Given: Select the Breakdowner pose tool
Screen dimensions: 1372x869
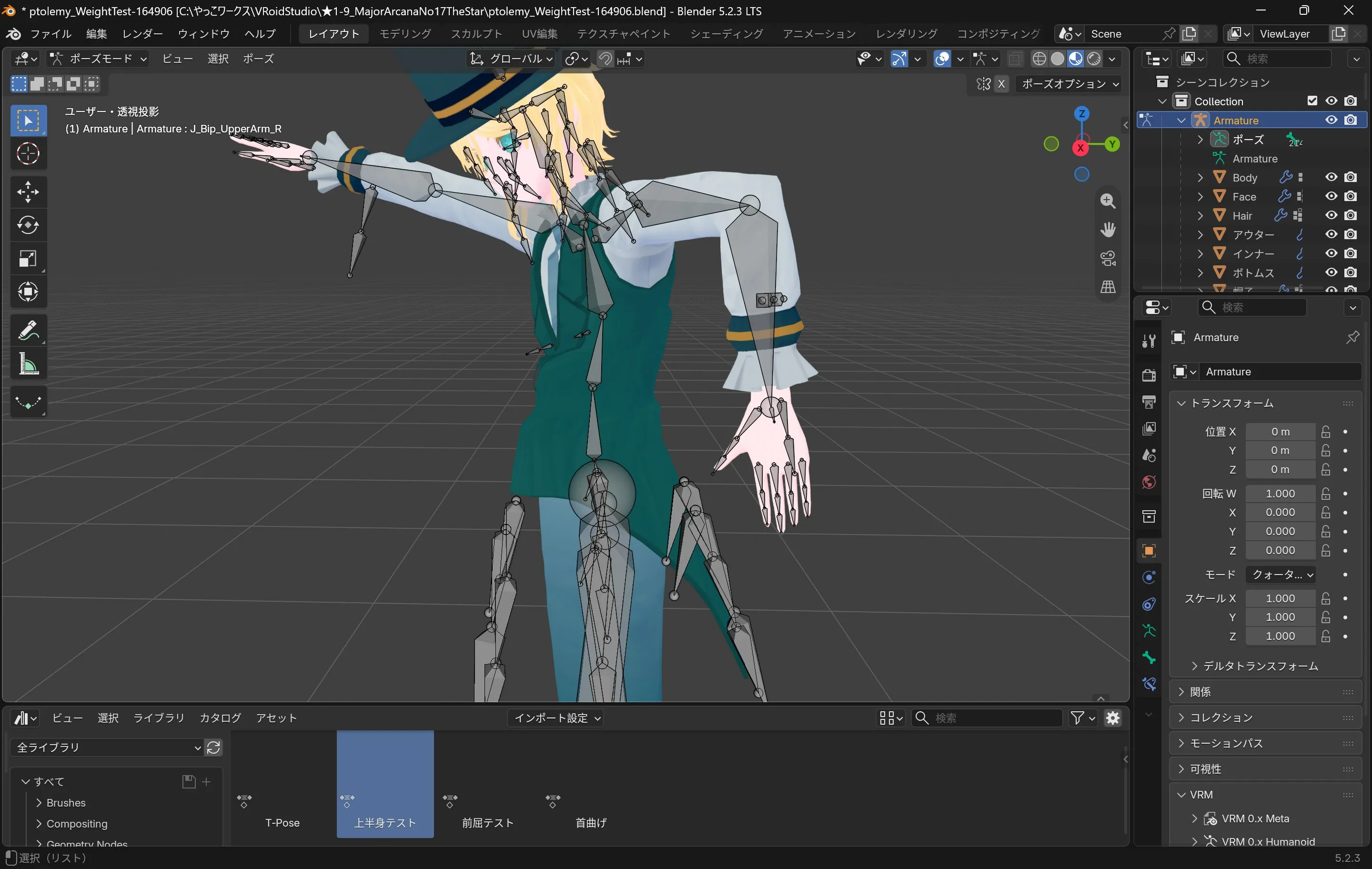Looking at the screenshot, I should tap(28, 402).
